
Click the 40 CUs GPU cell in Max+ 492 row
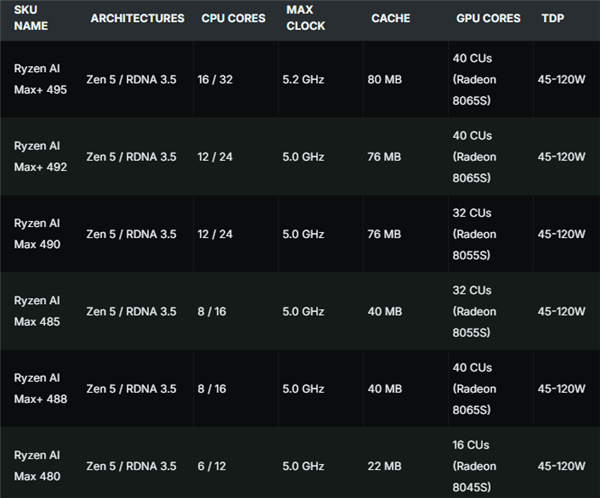click(474, 157)
